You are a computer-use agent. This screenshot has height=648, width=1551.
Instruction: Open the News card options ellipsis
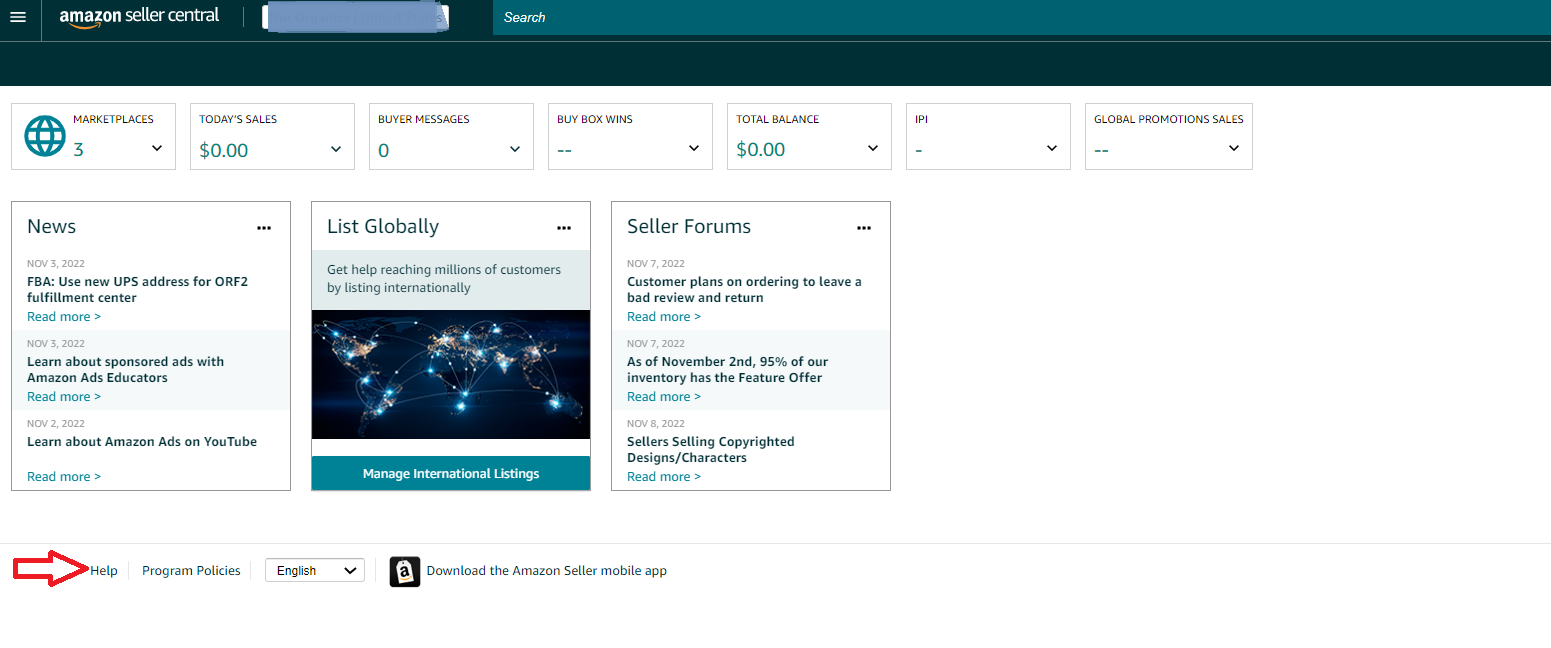[x=264, y=228]
